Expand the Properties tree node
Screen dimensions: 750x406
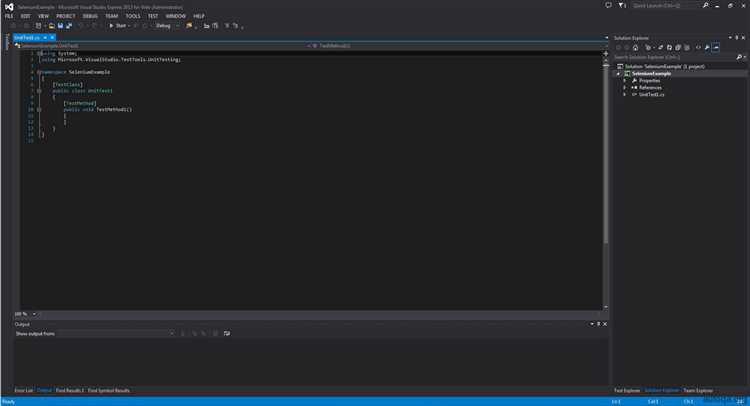625,80
